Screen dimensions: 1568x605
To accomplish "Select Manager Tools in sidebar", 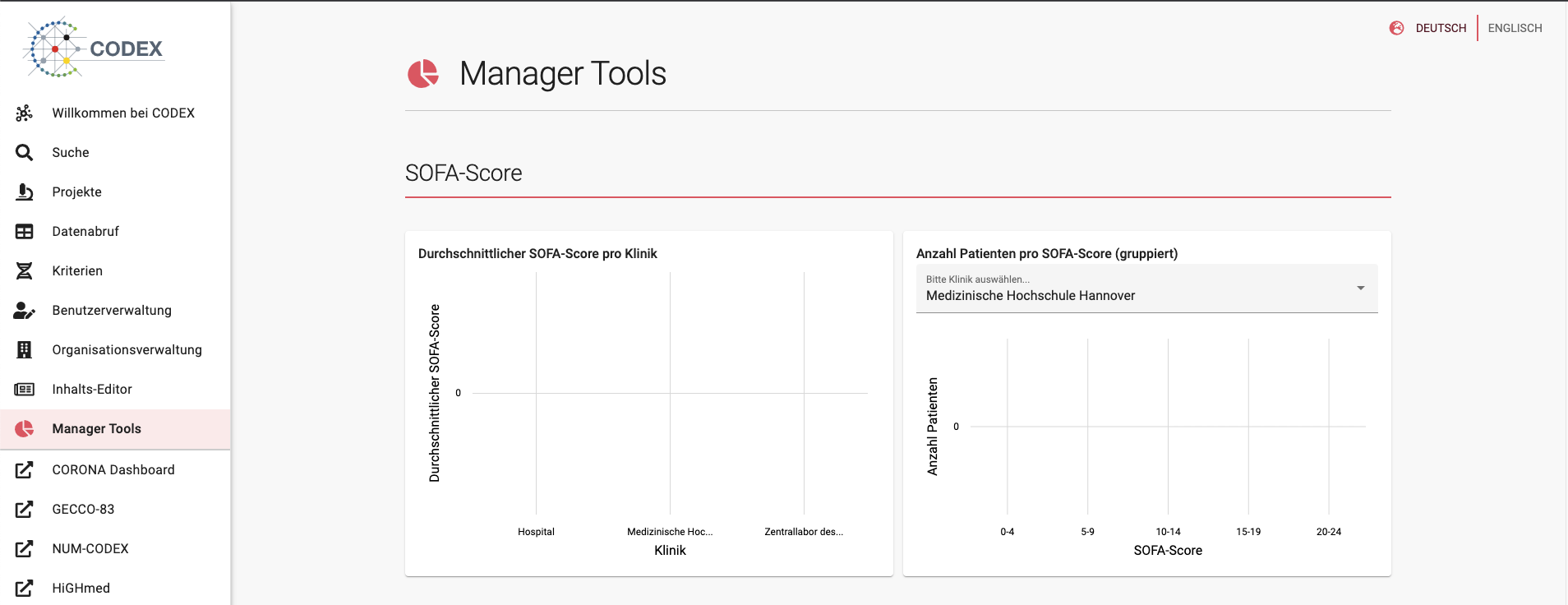I will 115,429.
